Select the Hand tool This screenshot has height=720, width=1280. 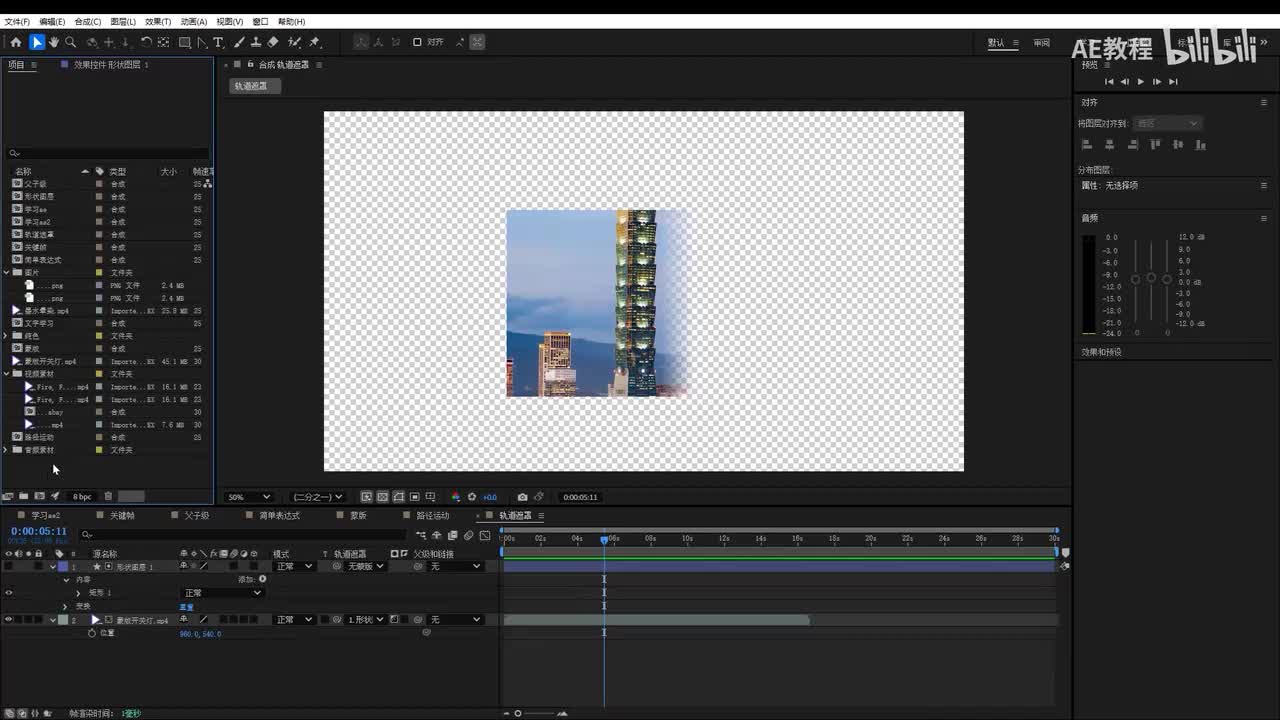tap(54, 42)
